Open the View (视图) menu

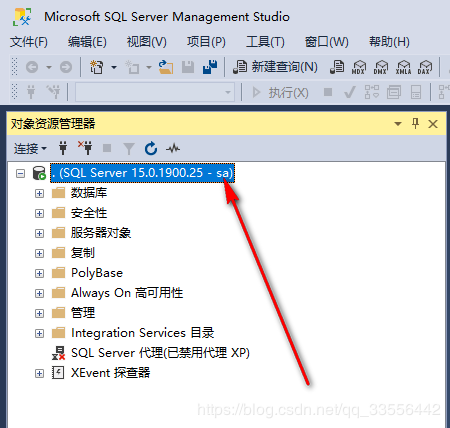click(x=147, y=42)
